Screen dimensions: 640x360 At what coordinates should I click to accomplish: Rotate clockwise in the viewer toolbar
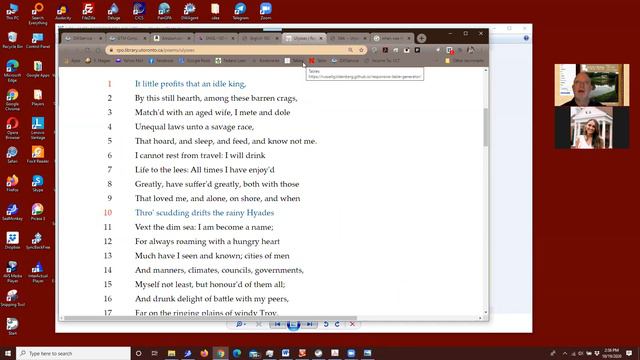point(337,324)
